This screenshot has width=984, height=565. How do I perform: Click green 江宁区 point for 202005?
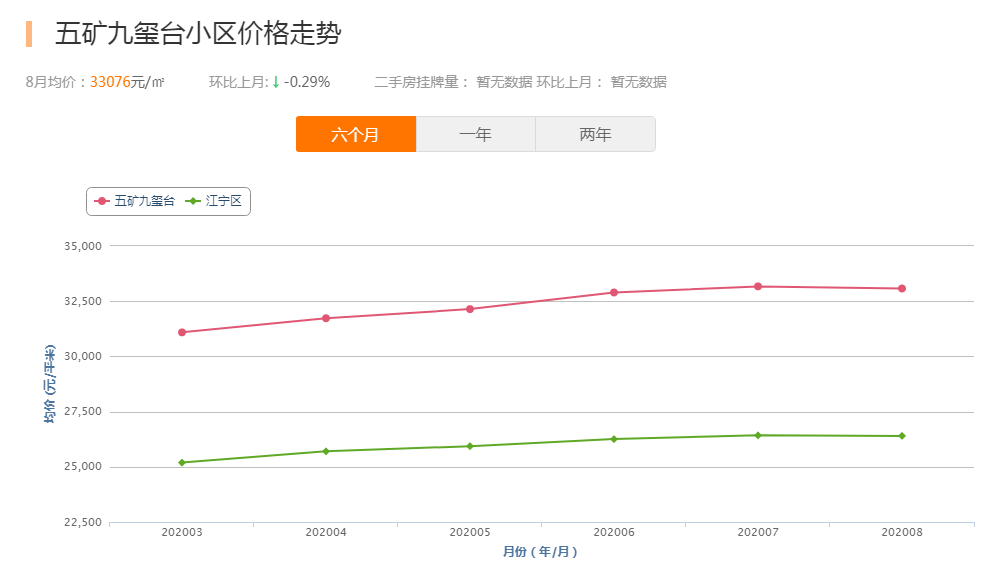470,446
